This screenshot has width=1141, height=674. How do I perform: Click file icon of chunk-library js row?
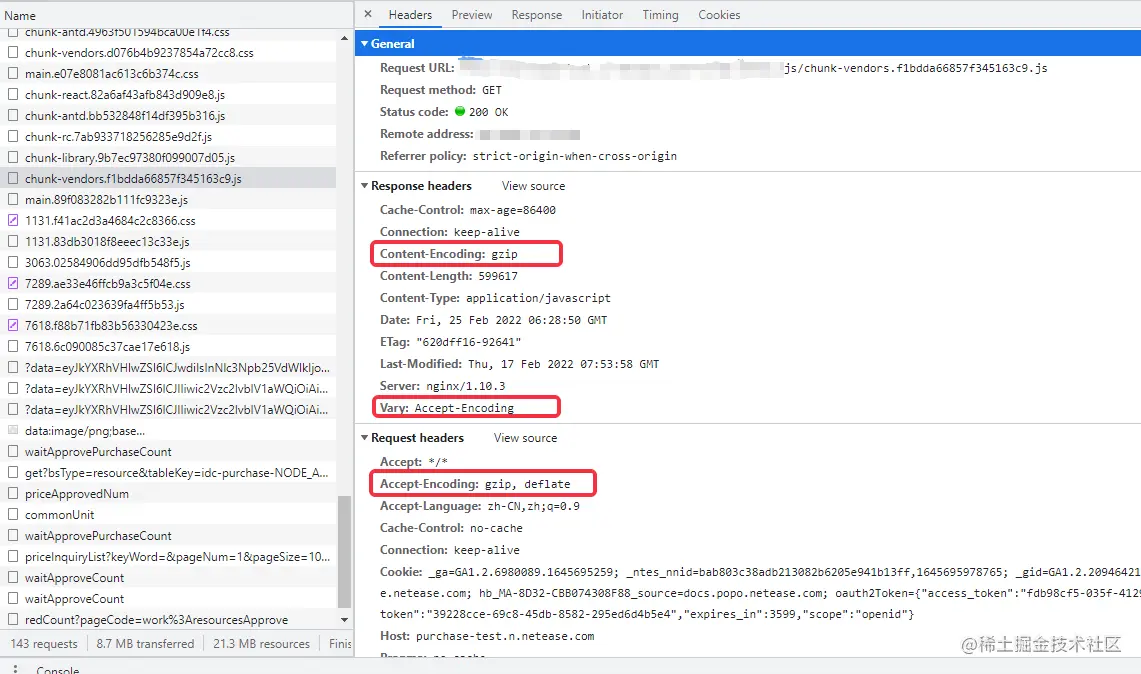coord(13,157)
